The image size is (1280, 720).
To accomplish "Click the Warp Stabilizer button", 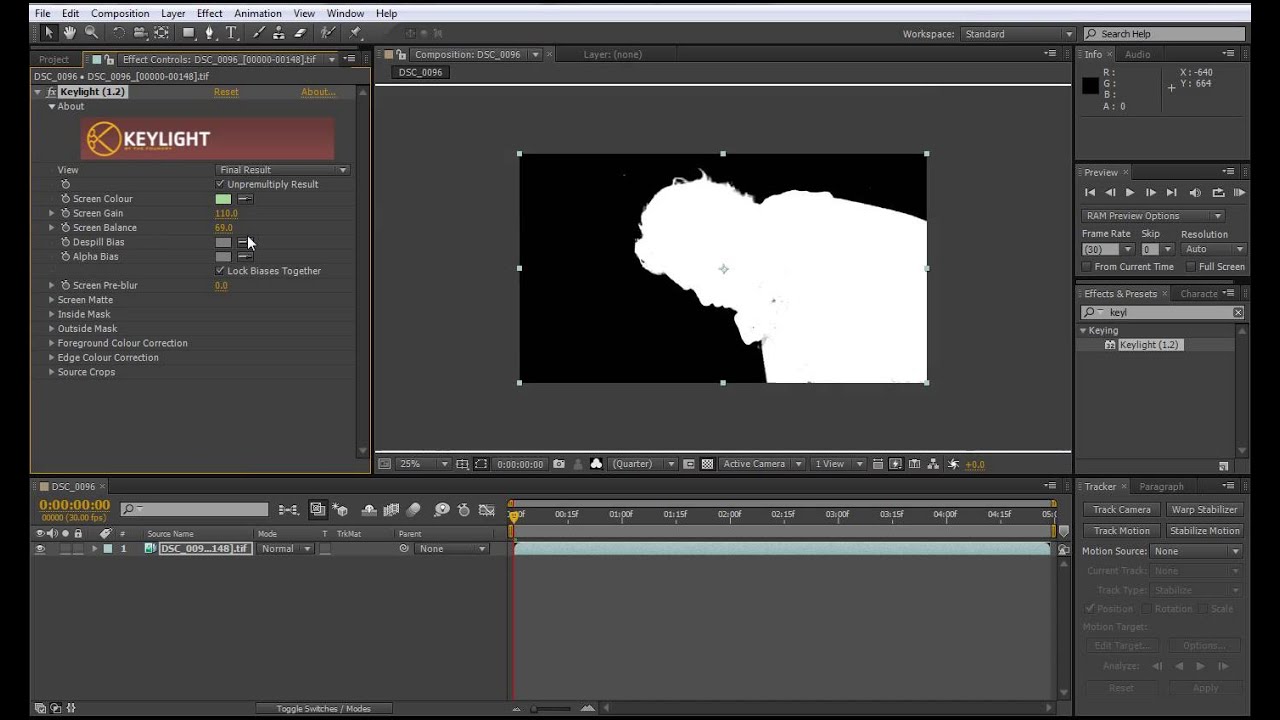I will (x=1205, y=510).
